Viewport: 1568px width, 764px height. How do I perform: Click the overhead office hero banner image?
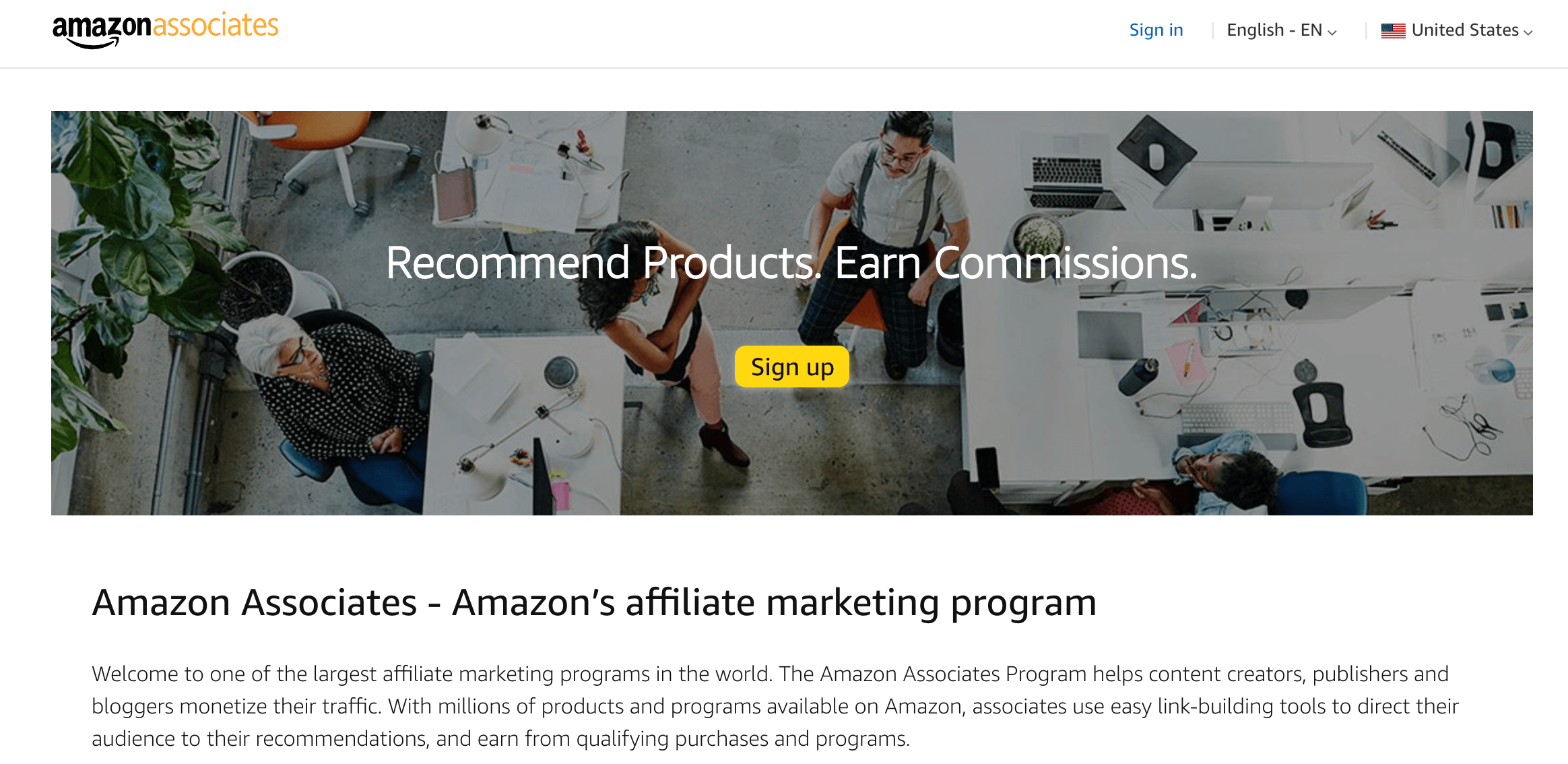[x=792, y=313]
